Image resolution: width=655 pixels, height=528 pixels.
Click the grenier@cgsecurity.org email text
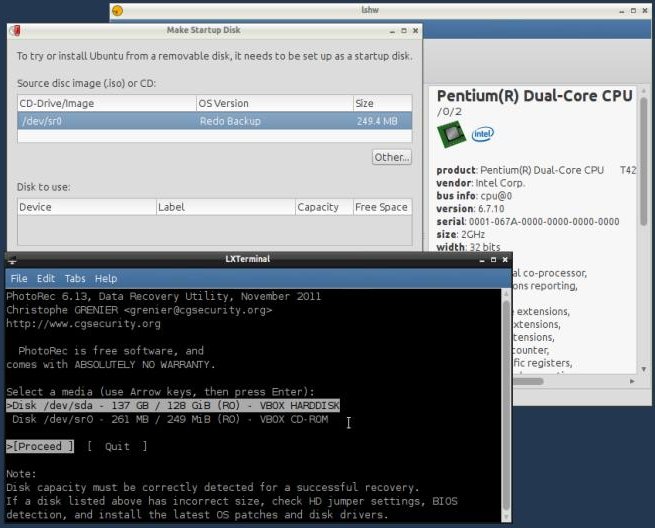198,310
